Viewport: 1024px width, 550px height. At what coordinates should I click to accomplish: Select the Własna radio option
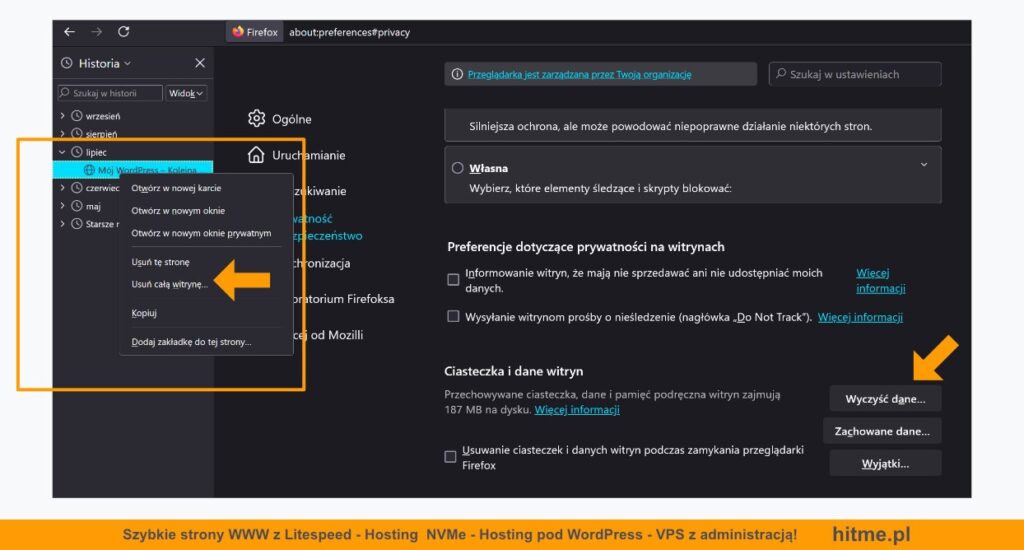[458, 168]
